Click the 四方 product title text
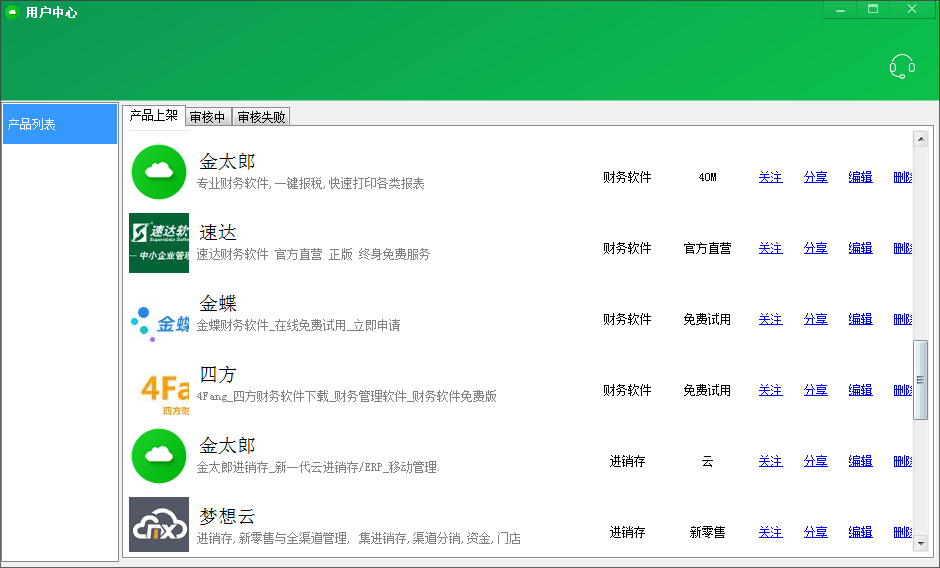 [x=218, y=374]
